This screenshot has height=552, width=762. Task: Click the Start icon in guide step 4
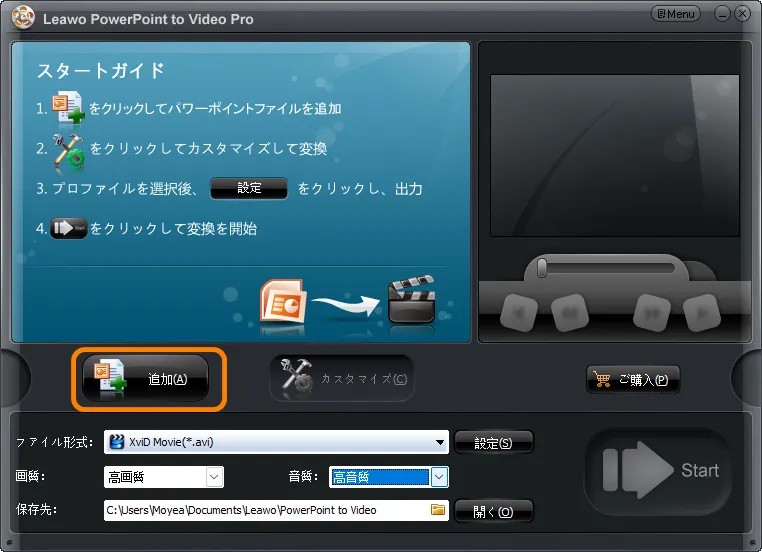pyautogui.click(x=69, y=228)
